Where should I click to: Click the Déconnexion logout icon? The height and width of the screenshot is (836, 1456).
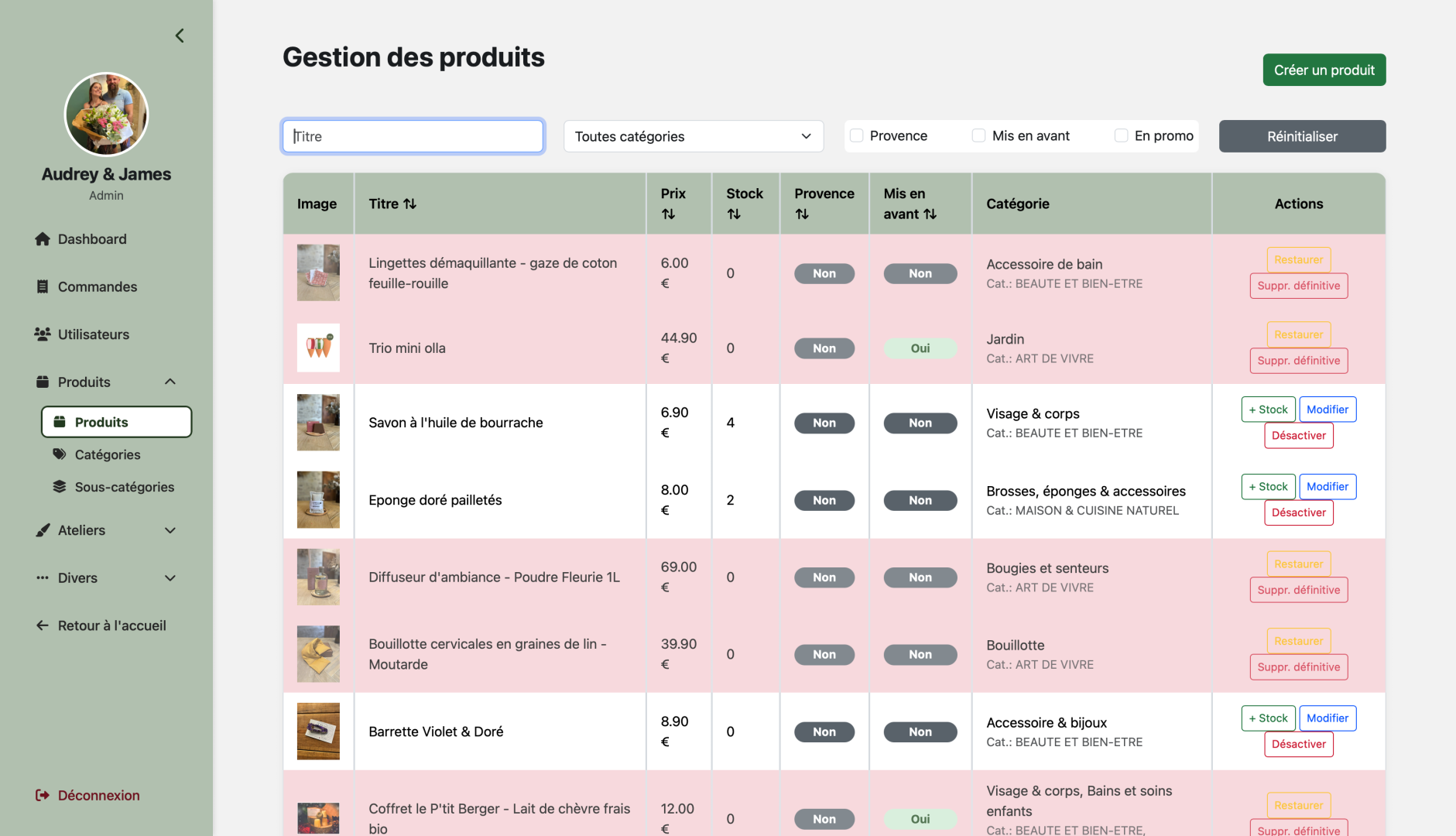pos(43,795)
